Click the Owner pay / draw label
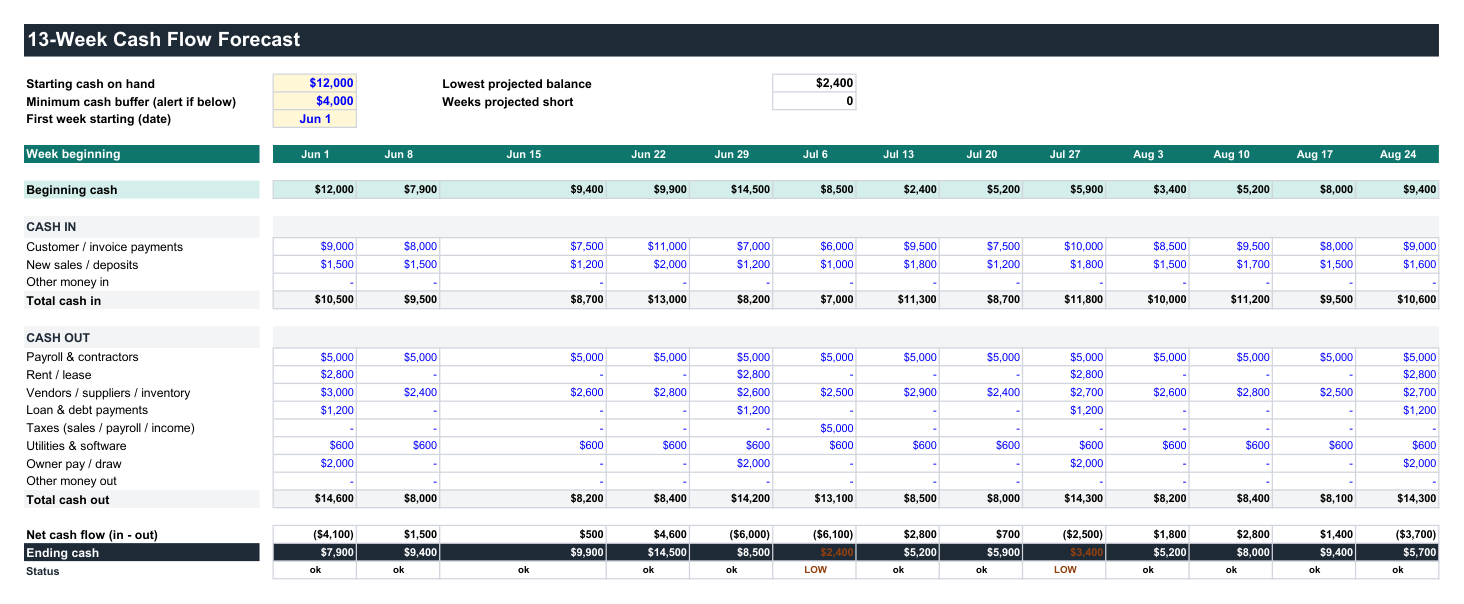This screenshot has width=1464, height=604. coord(74,464)
